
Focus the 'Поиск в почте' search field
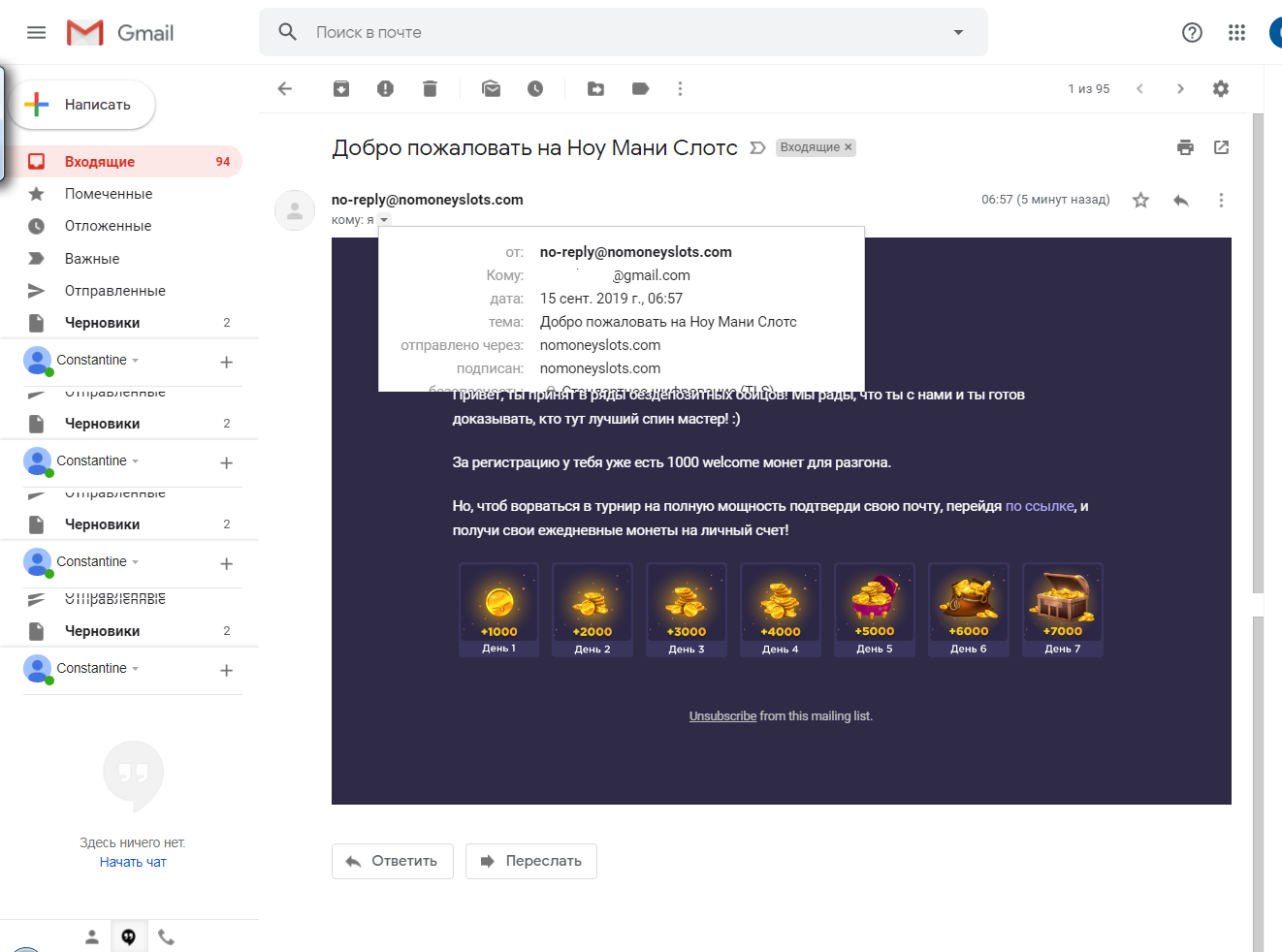(x=623, y=32)
